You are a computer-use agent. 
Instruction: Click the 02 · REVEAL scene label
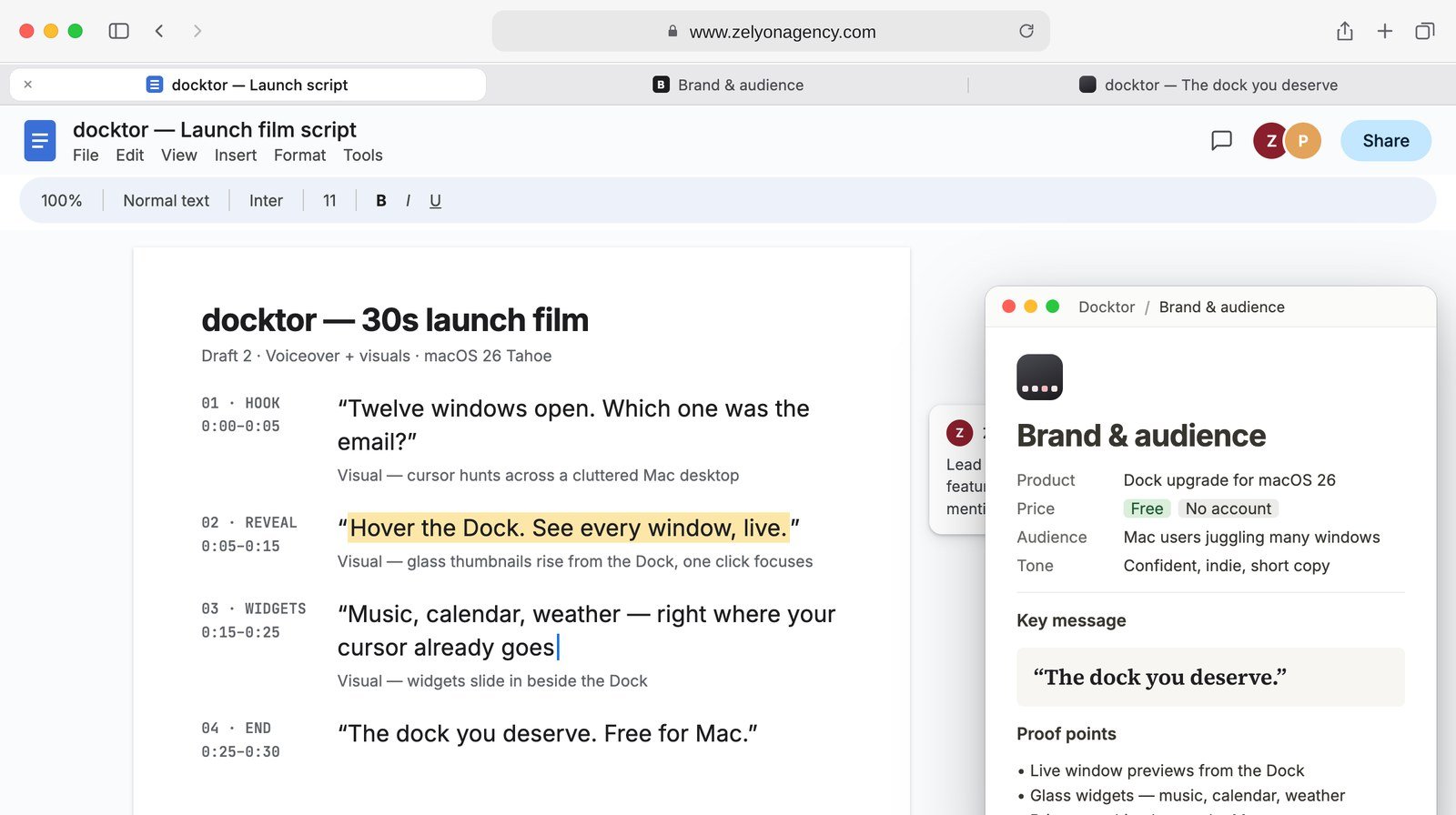(249, 523)
